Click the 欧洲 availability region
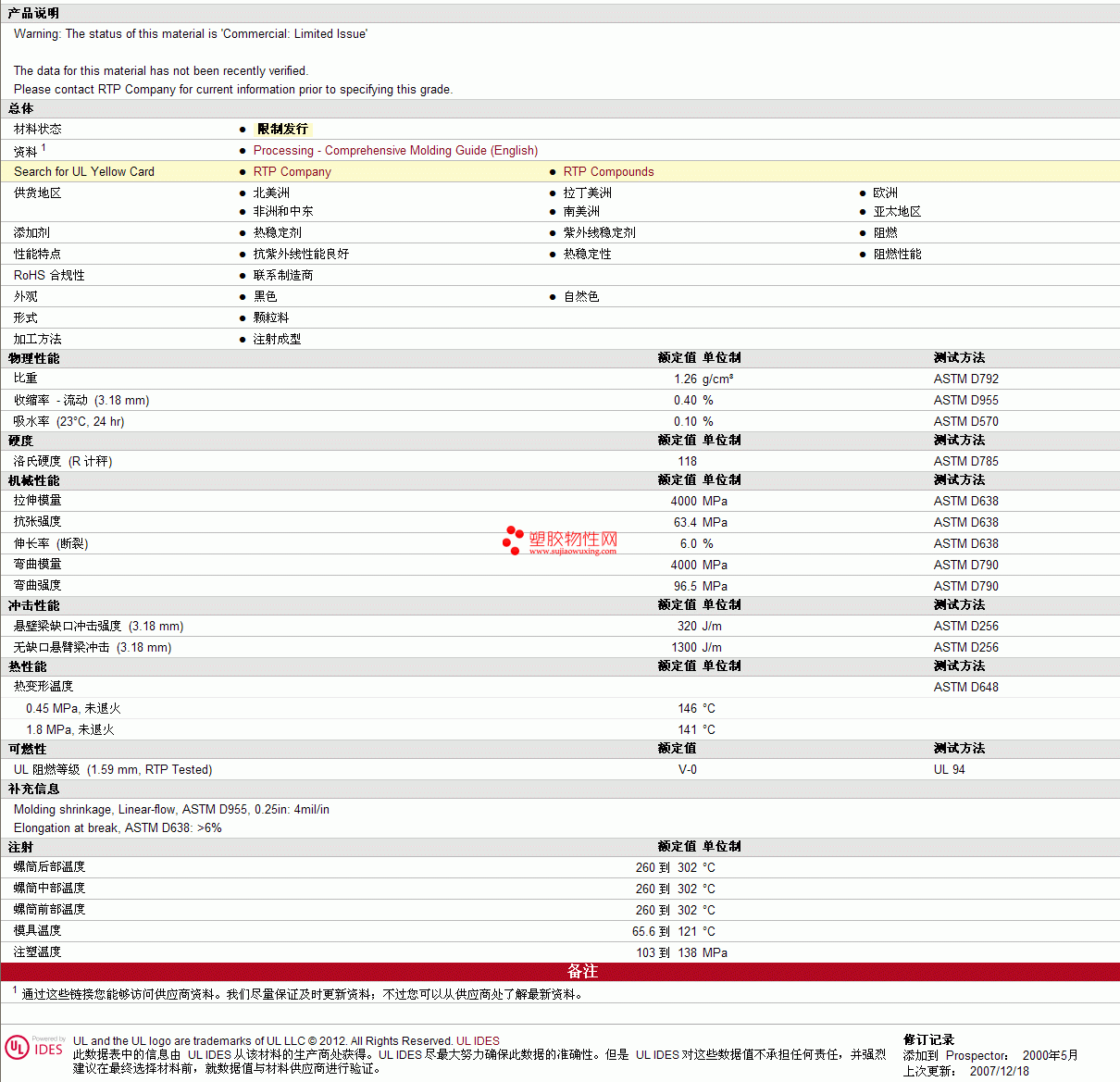This screenshot has width=1120, height=1082. tap(886, 193)
